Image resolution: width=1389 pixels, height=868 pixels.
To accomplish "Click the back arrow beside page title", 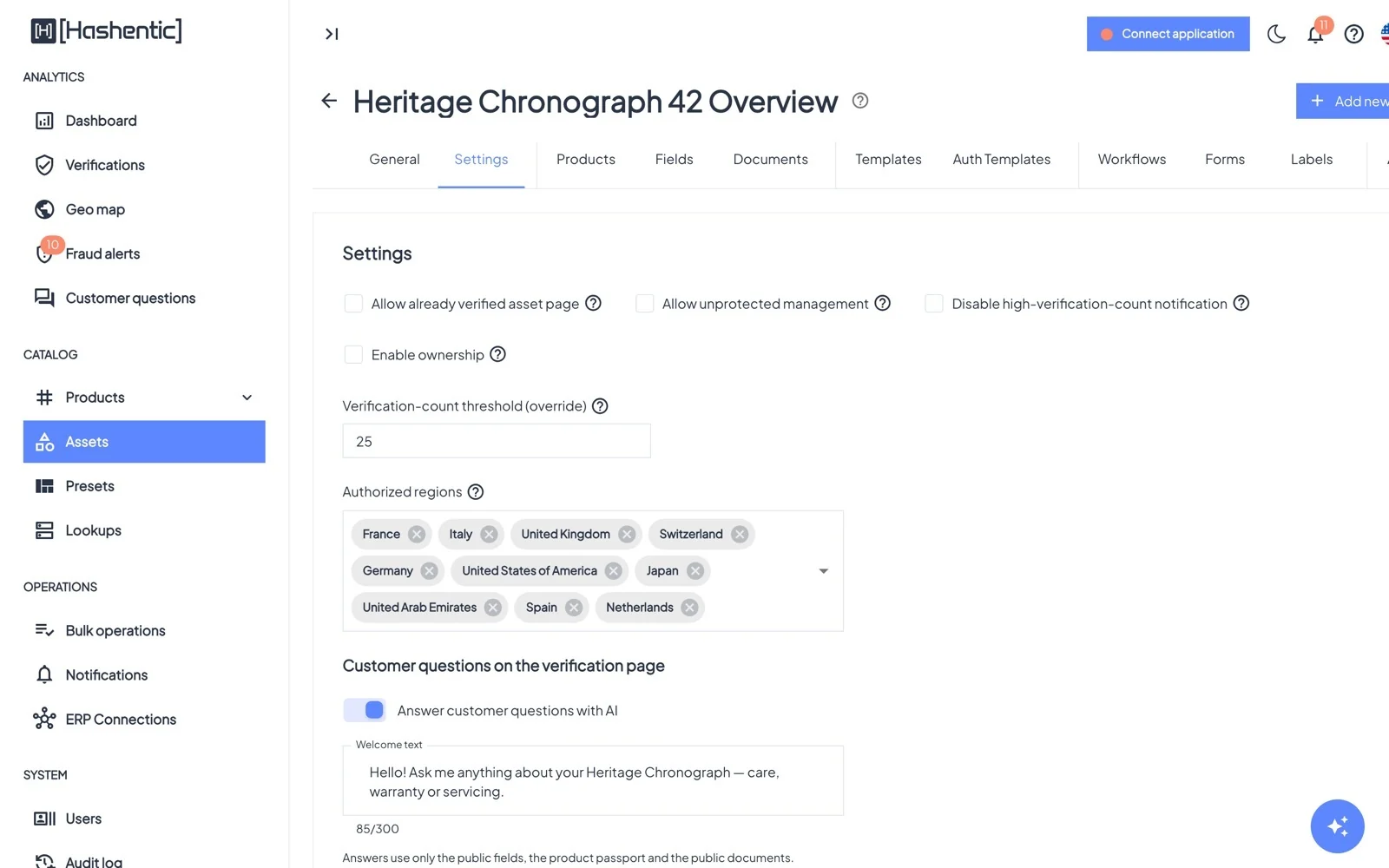I will click(329, 101).
